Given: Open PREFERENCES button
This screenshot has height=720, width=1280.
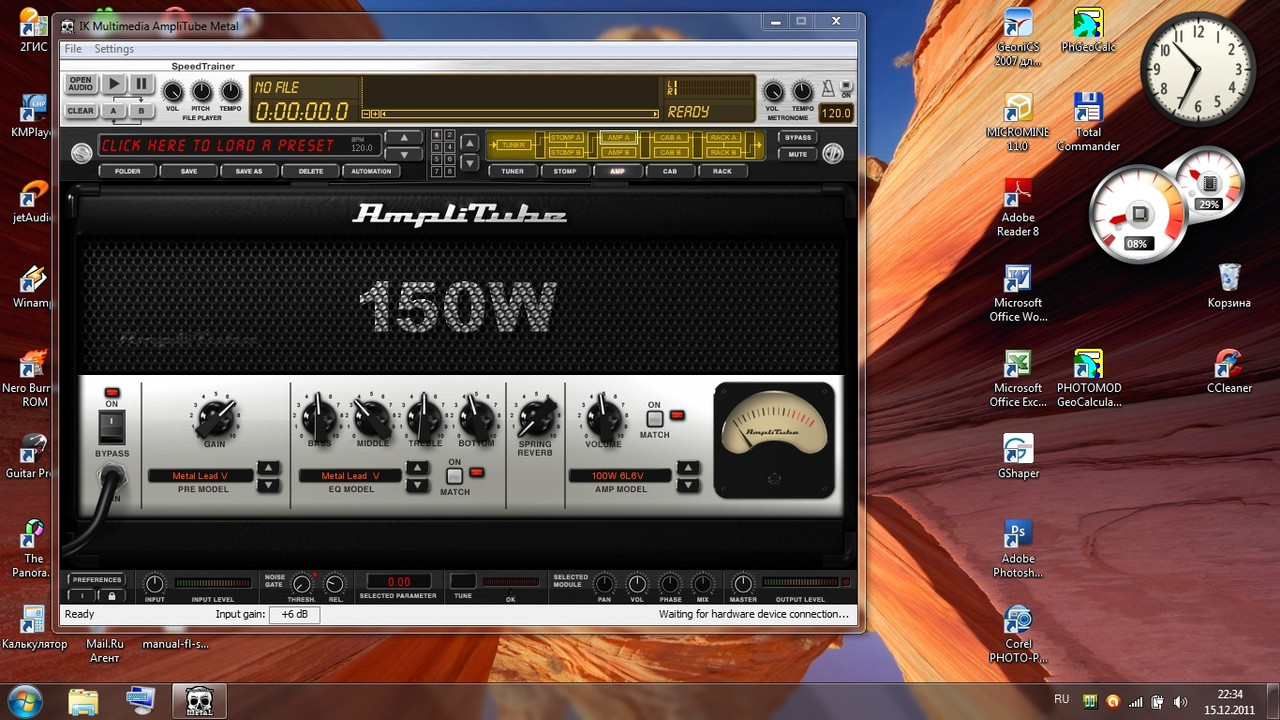Looking at the screenshot, I should [x=97, y=579].
